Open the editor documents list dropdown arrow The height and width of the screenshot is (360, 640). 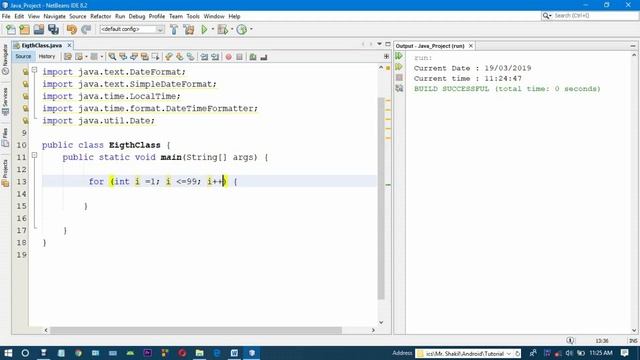379,44
